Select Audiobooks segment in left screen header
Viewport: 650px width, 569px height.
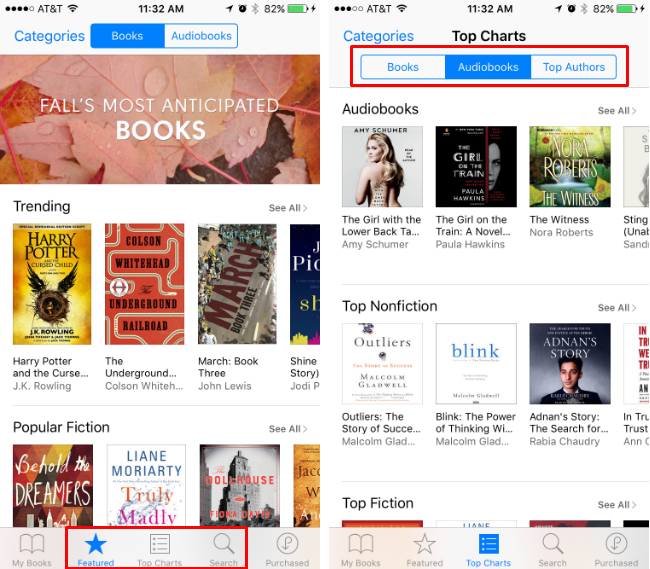pos(201,36)
